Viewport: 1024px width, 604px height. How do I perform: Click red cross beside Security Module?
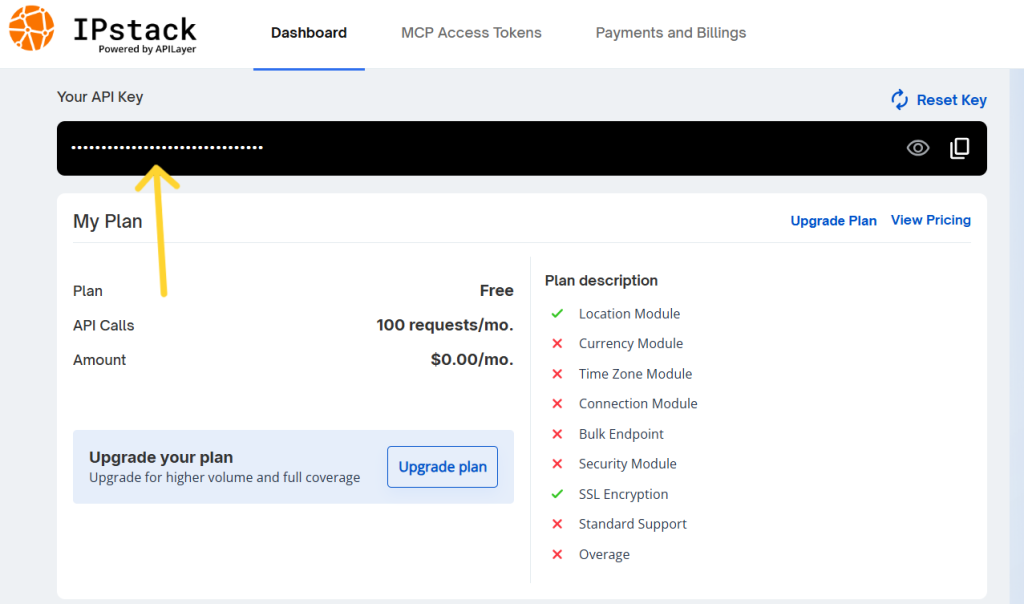[x=557, y=464]
